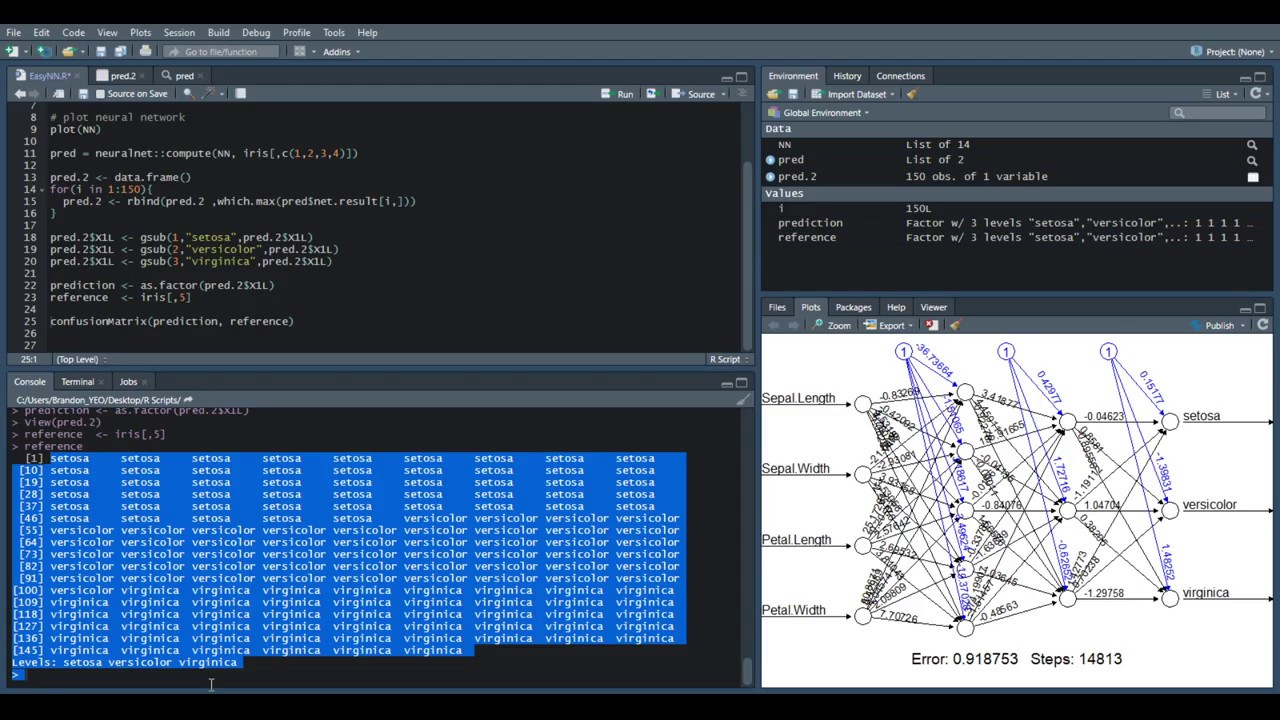Click the code tools magic wand icon
The width and height of the screenshot is (1280, 720).
[x=208, y=94]
